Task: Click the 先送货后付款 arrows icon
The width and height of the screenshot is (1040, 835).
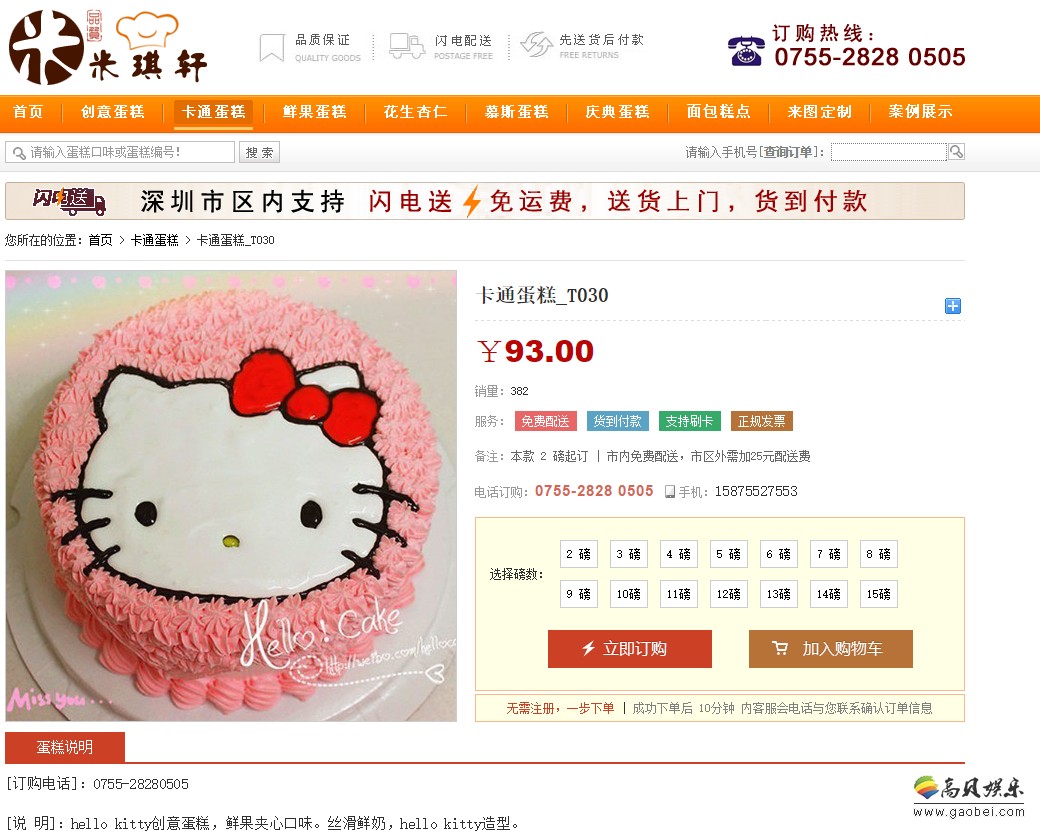Action: tap(537, 45)
